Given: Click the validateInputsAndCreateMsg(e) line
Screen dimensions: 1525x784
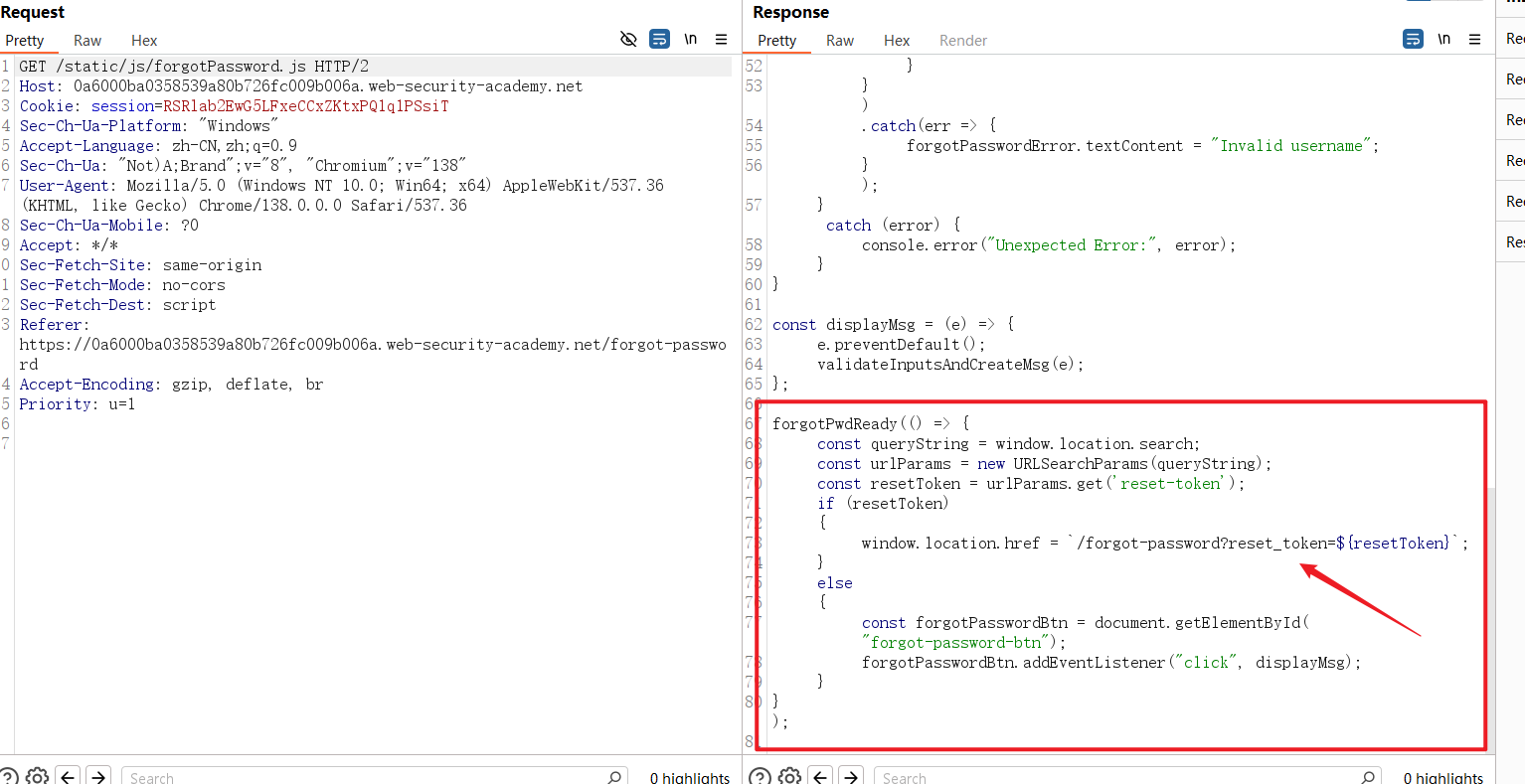Looking at the screenshot, I should click(x=950, y=365).
